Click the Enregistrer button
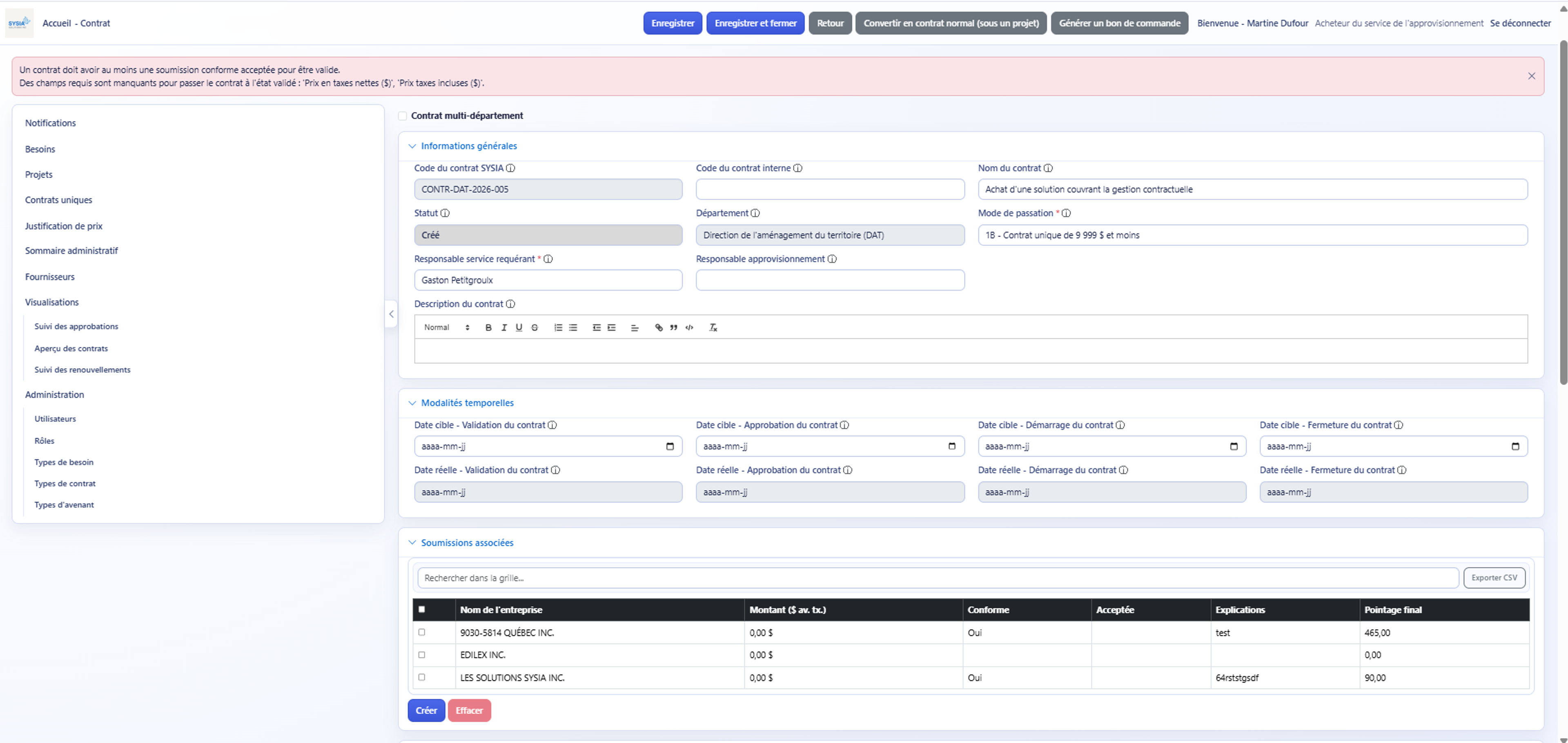This screenshot has height=743, width=1568. click(673, 23)
